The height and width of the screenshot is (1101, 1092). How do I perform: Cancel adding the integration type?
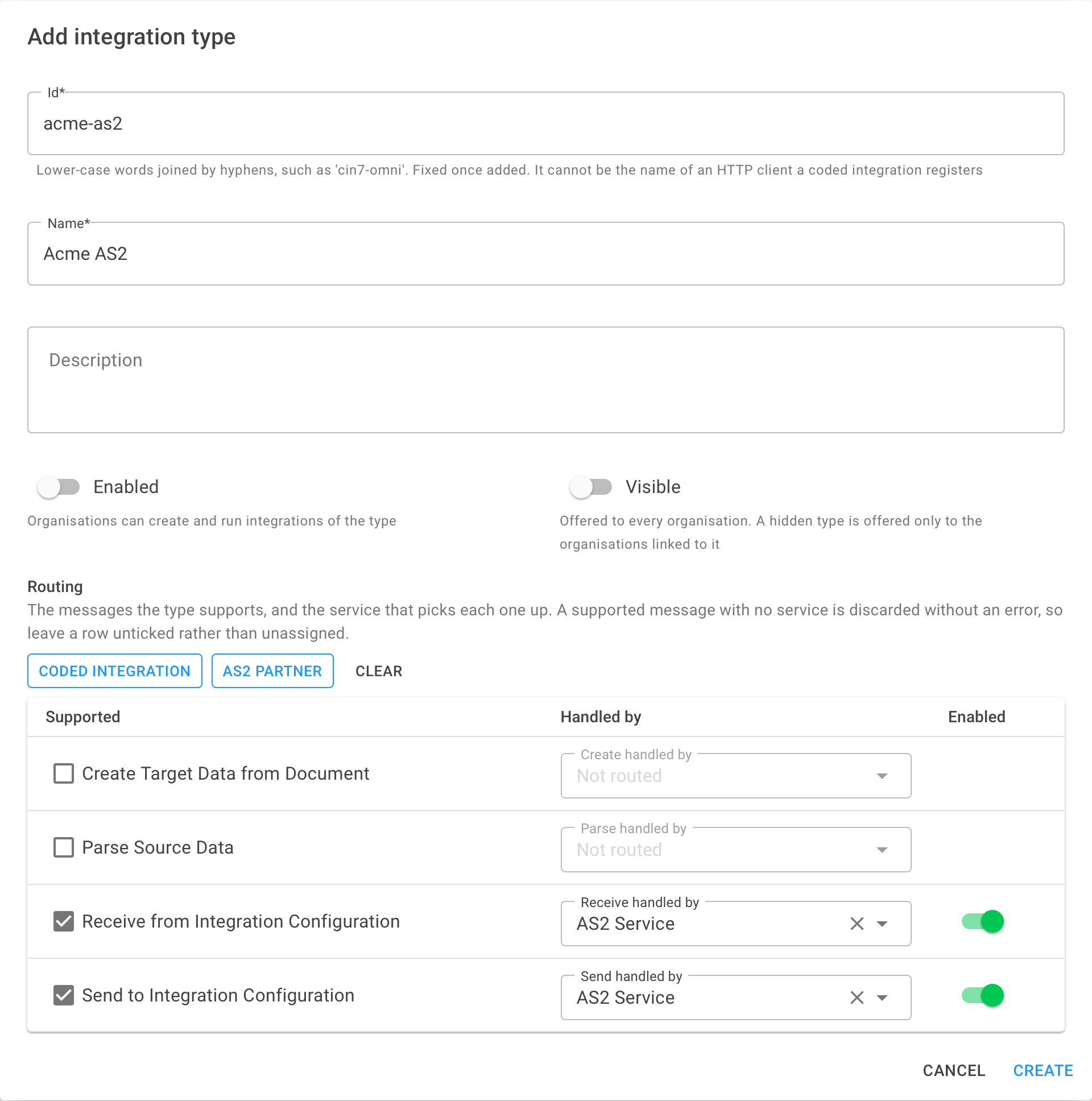[x=953, y=1071]
